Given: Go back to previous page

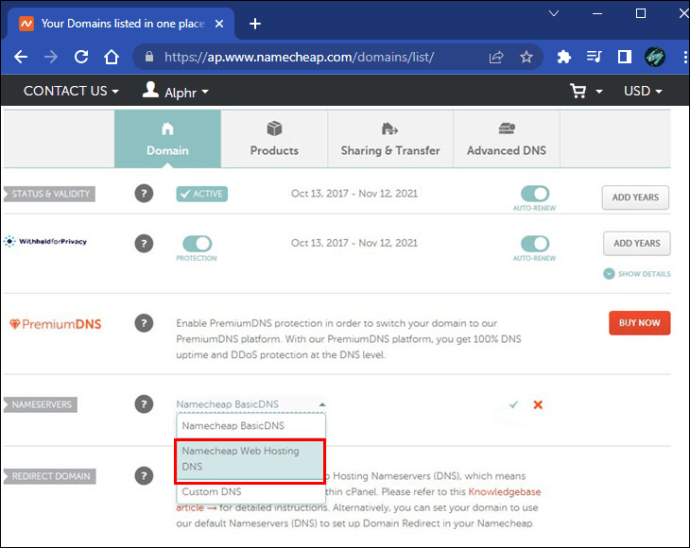Looking at the screenshot, I should (21, 57).
